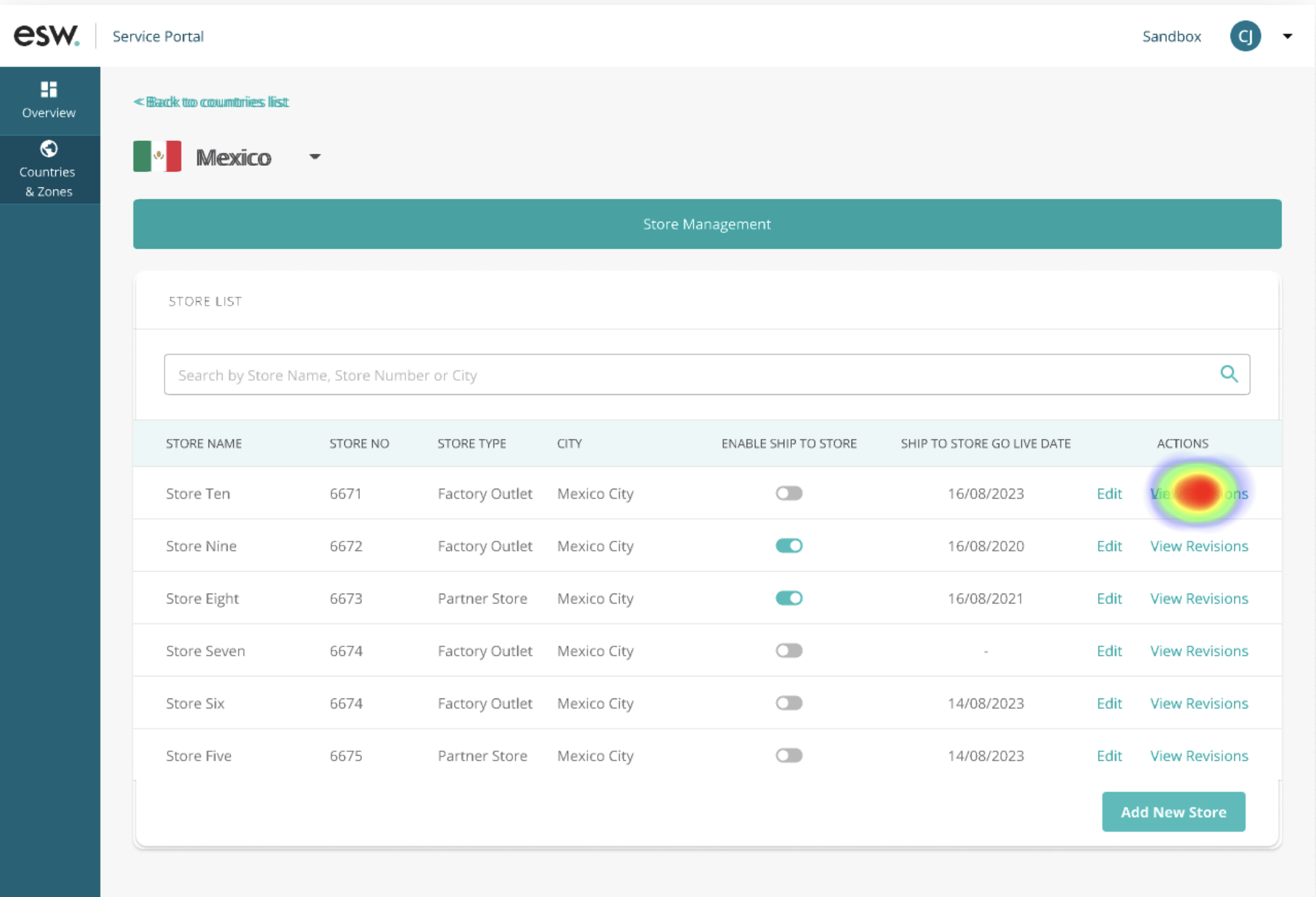
Task: Click the Mexico flag icon
Action: pyautogui.click(x=157, y=156)
